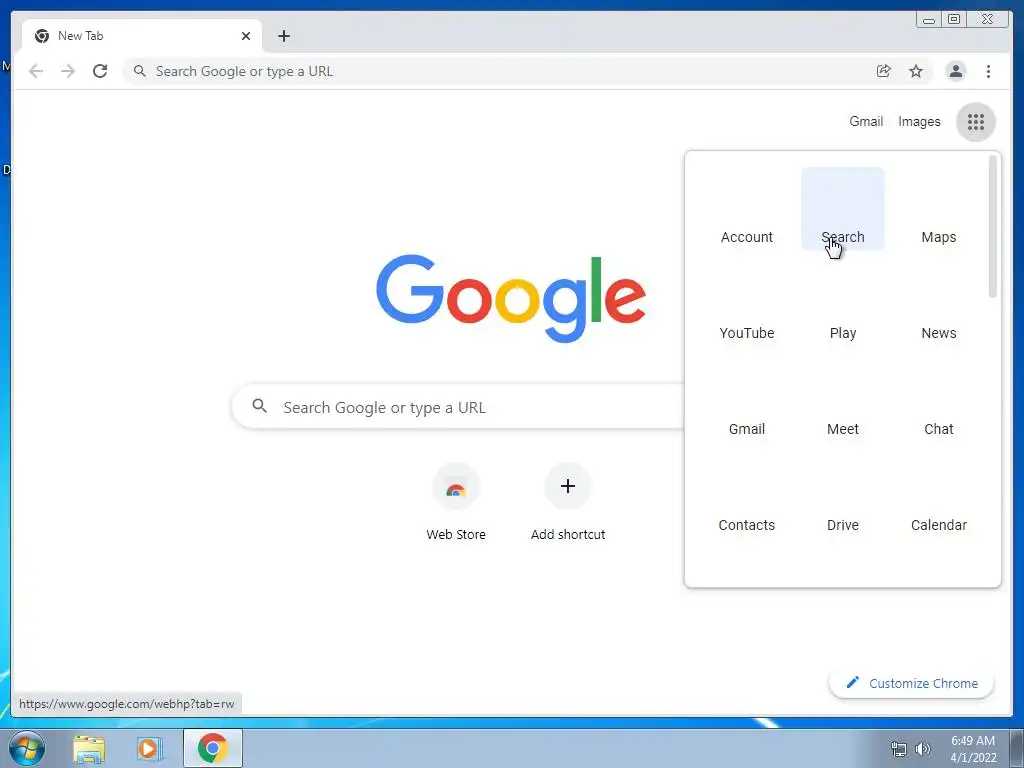Image resolution: width=1024 pixels, height=768 pixels.
Task: Click the share page icon
Action: pos(884,71)
